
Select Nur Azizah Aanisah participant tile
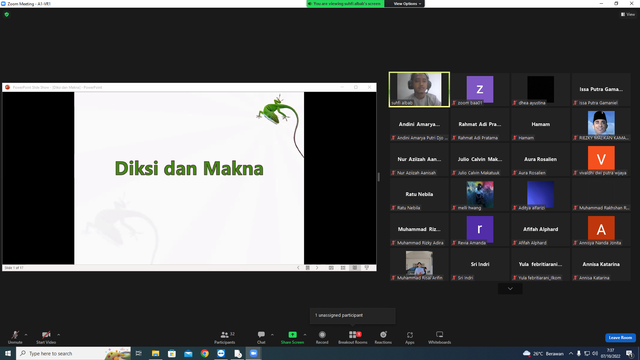(x=419, y=160)
